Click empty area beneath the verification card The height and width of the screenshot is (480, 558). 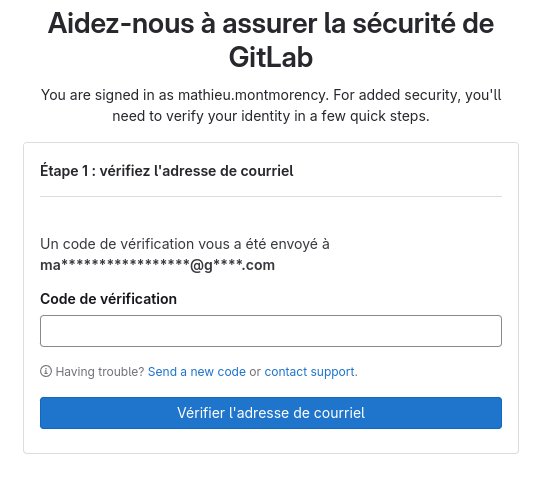(271, 467)
